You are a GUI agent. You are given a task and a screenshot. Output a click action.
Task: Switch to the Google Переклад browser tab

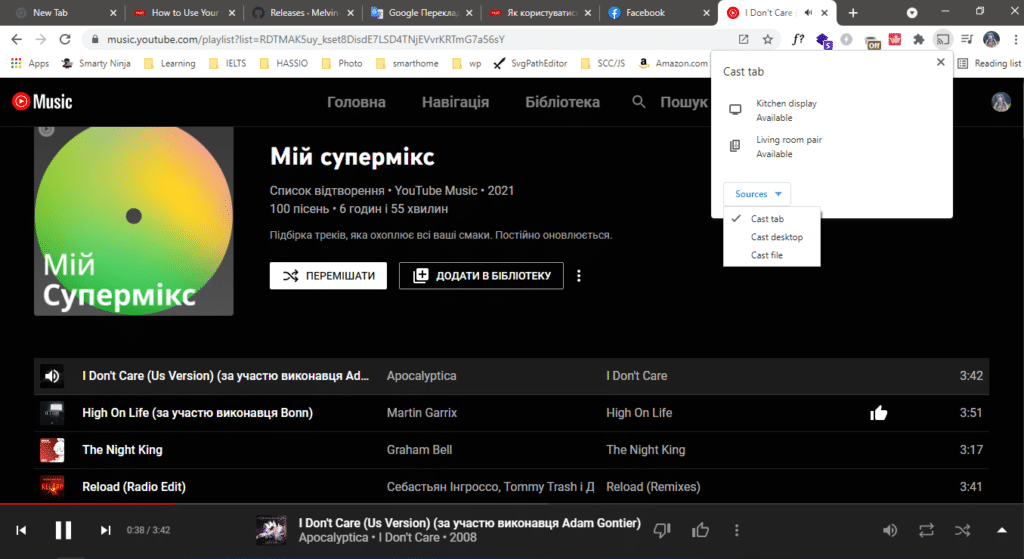[x=423, y=12]
